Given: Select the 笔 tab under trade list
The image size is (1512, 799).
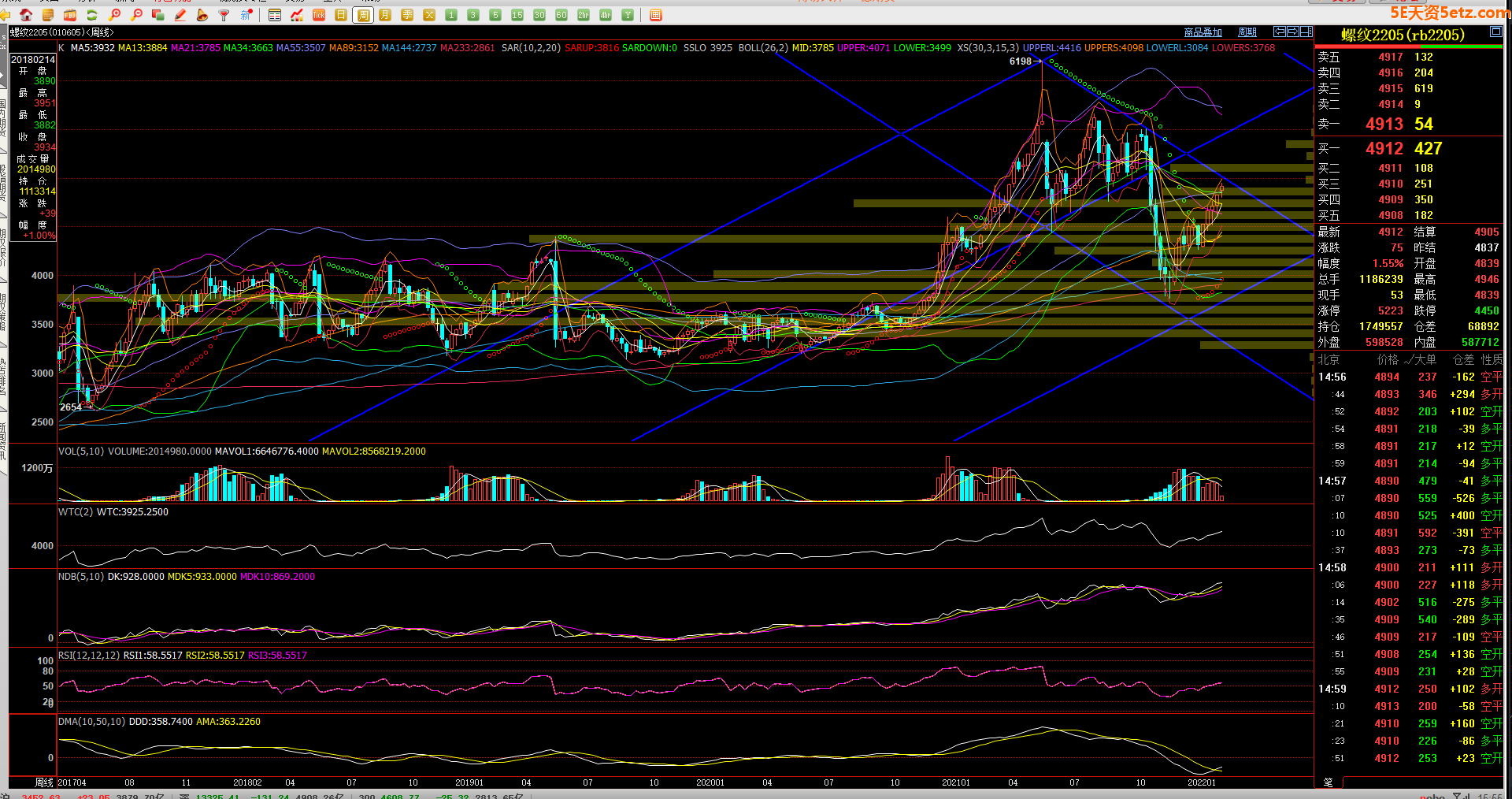Looking at the screenshot, I should point(1328,782).
